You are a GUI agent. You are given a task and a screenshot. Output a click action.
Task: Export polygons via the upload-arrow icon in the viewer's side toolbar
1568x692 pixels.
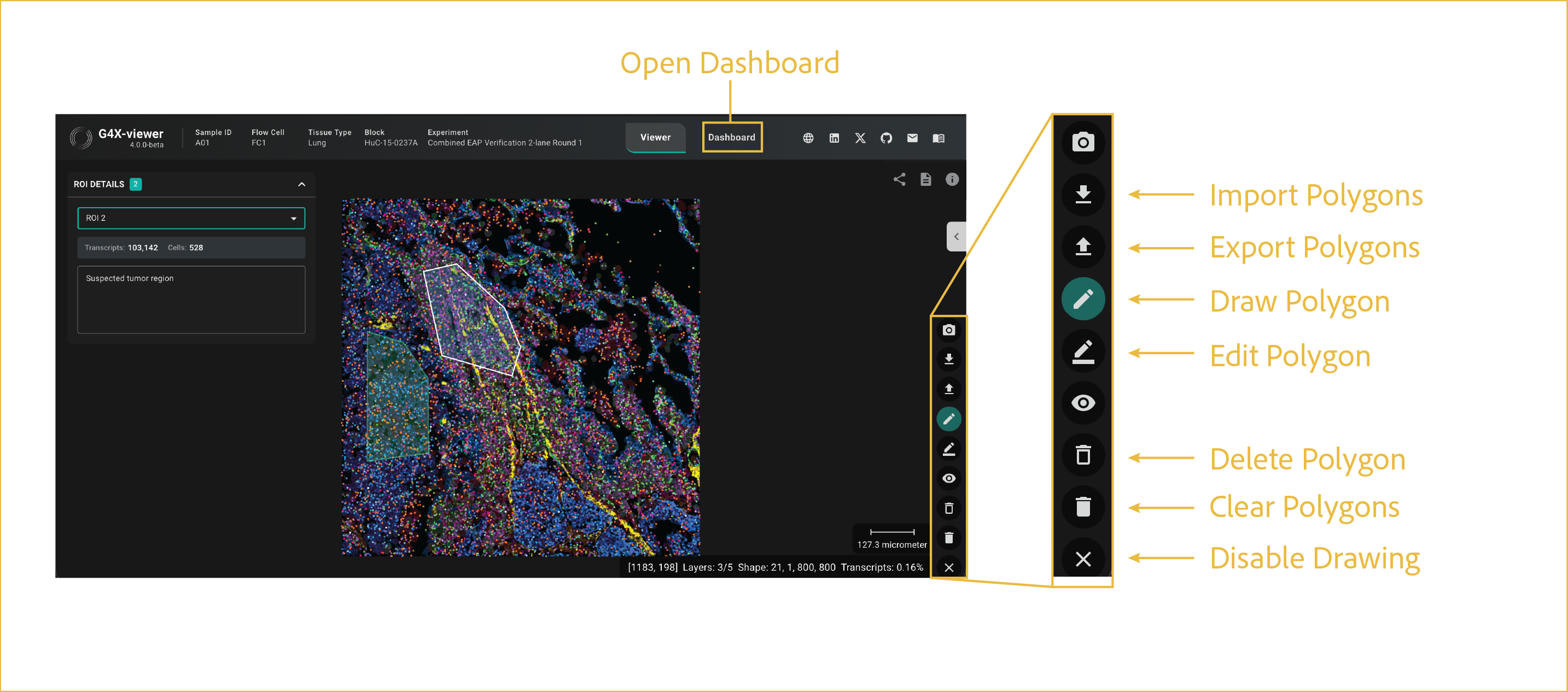click(948, 389)
